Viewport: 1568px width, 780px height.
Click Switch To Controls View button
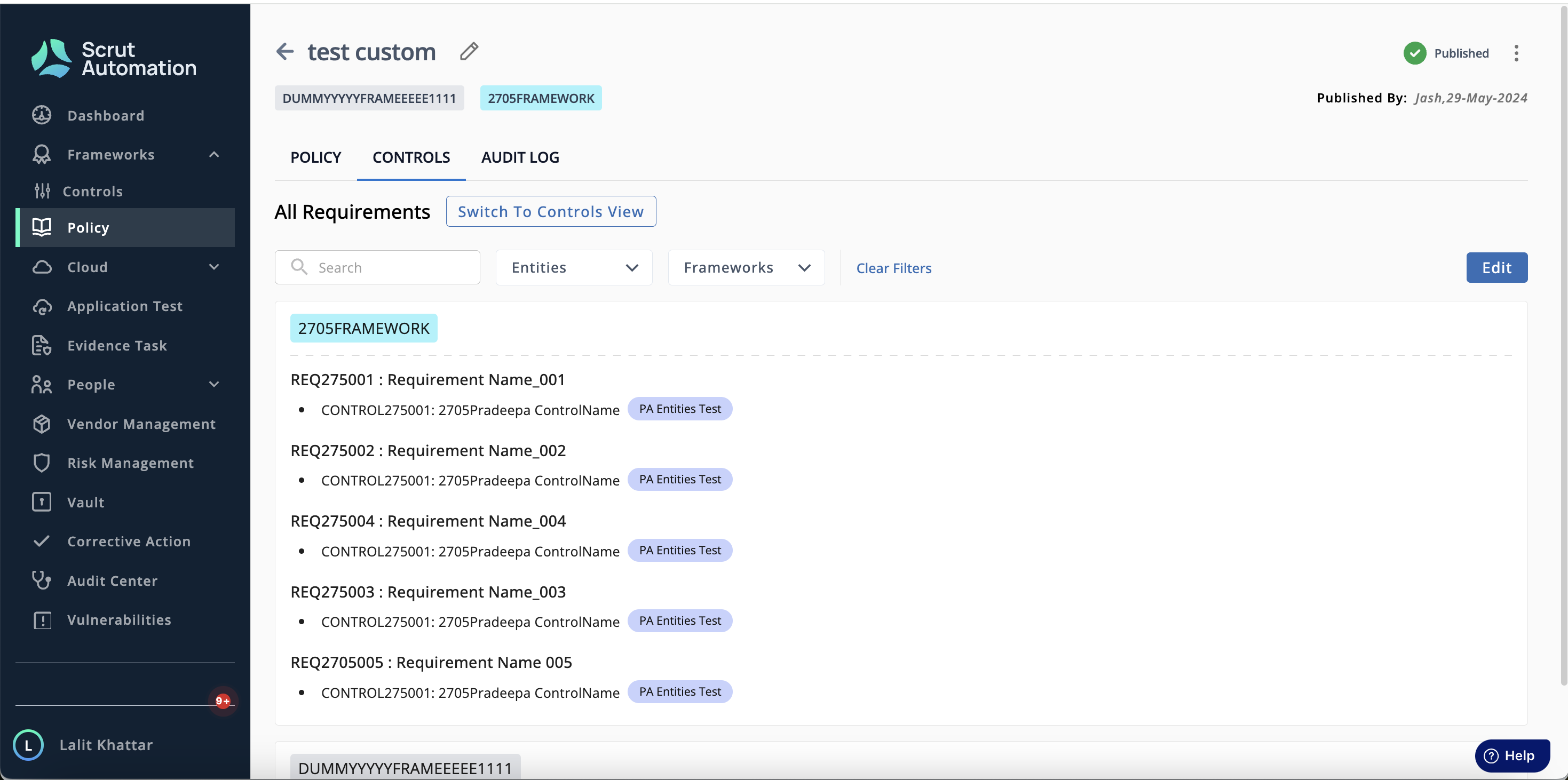[x=551, y=212]
